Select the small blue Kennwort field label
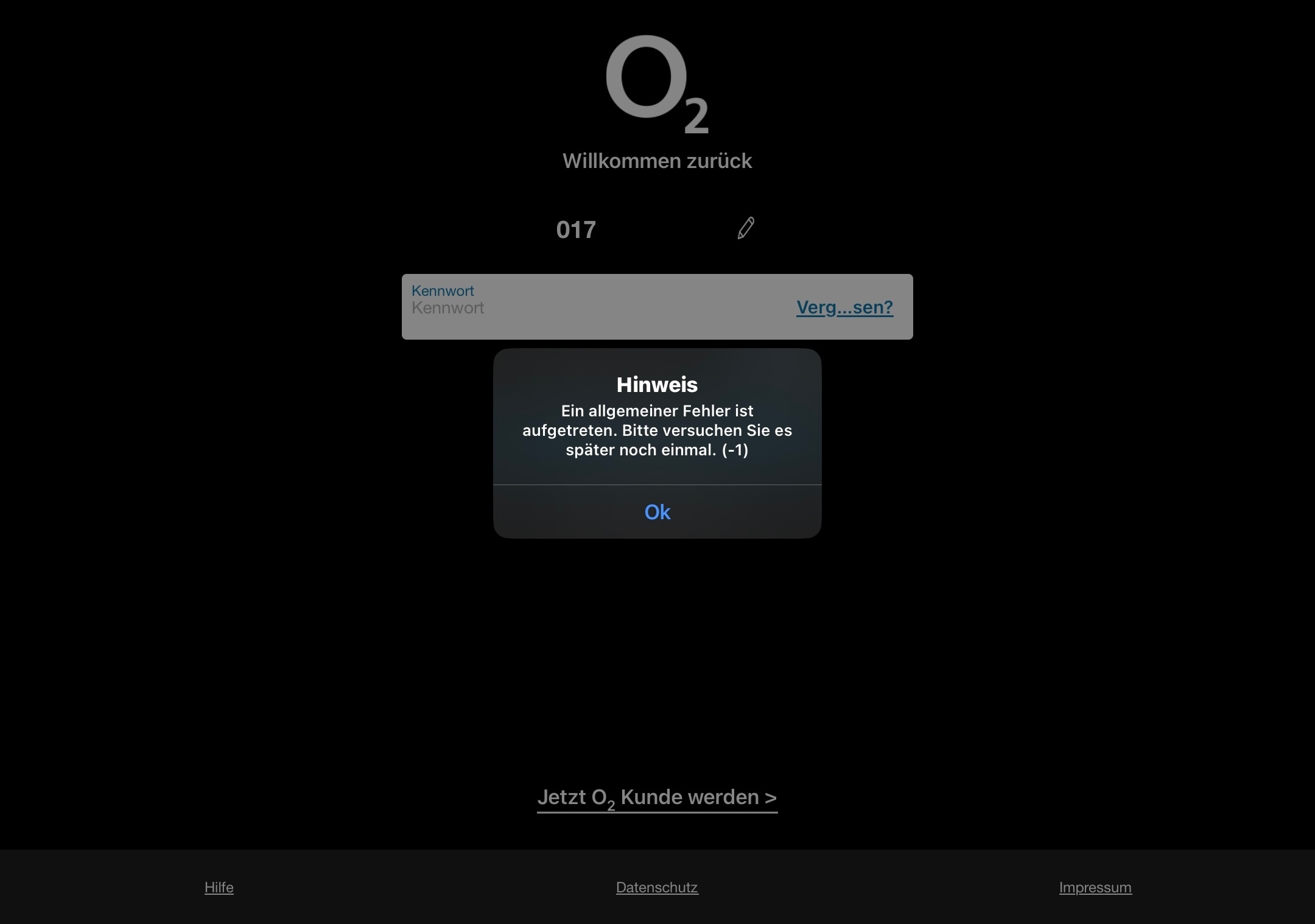 click(443, 291)
